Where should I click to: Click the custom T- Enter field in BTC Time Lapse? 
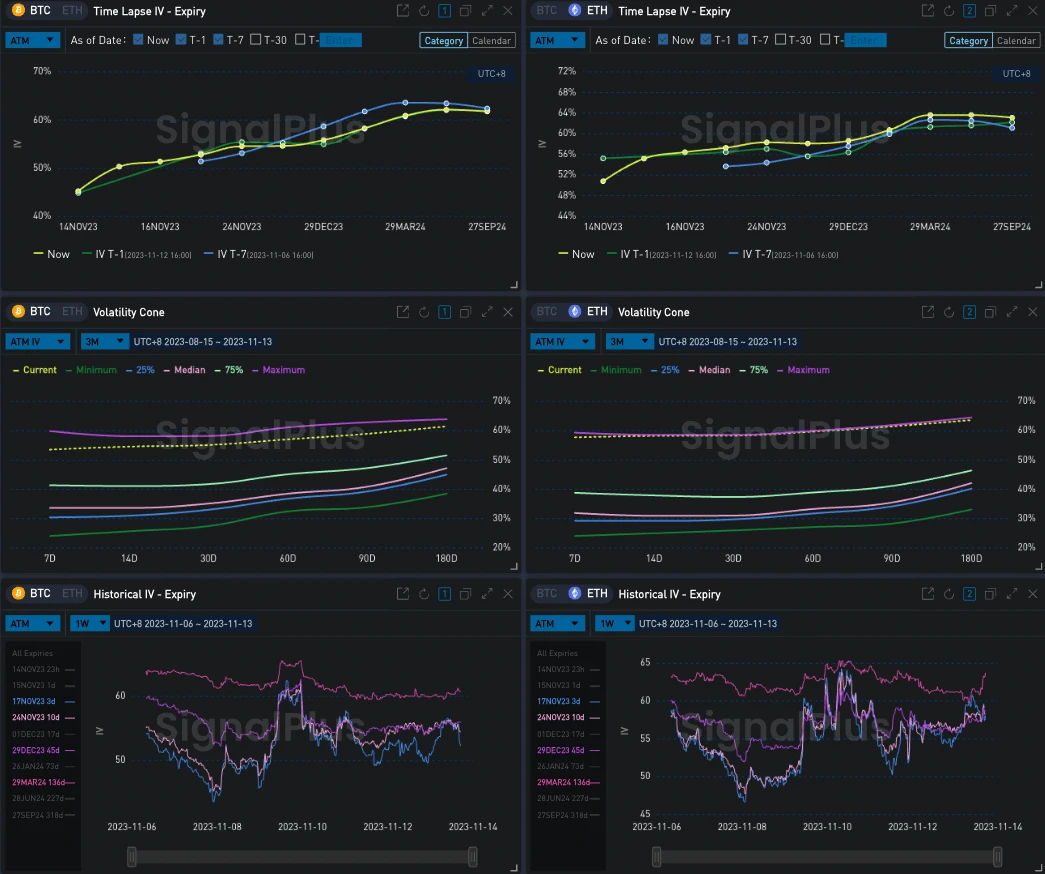point(340,40)
